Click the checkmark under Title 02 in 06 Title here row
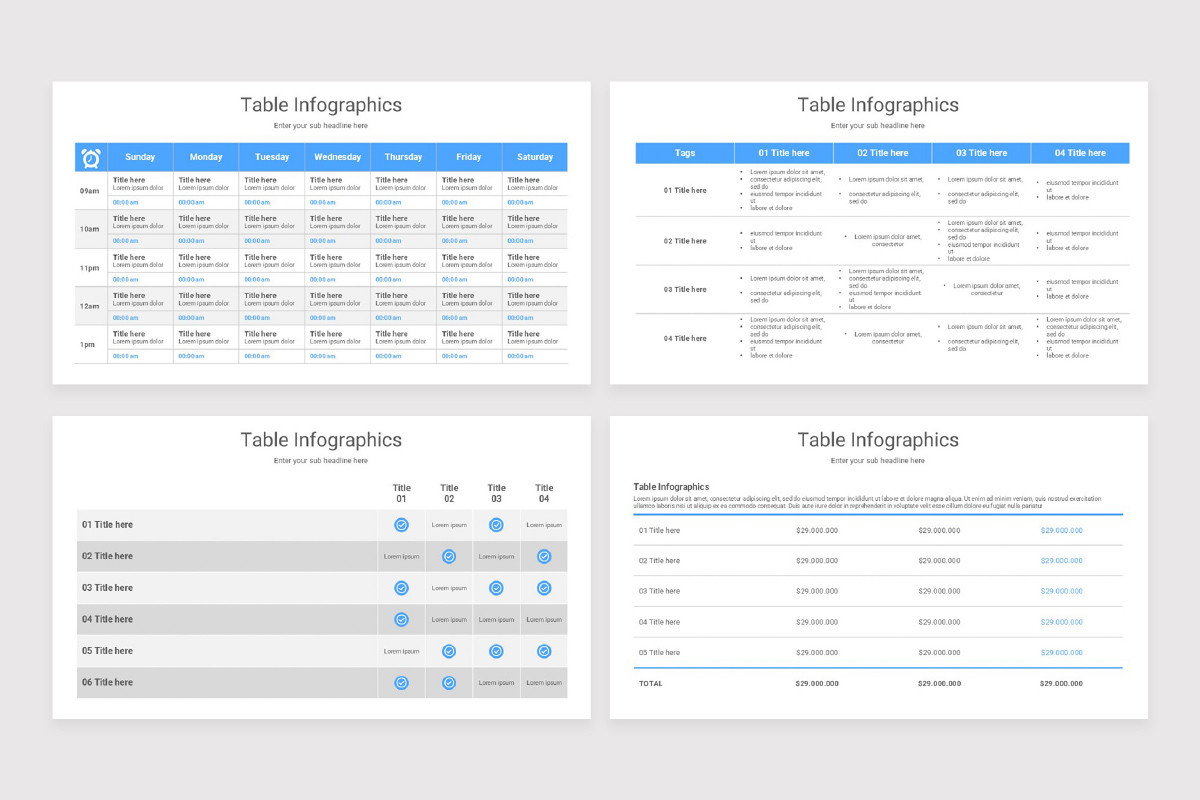The width and height of the screenshot is (1200, 800). (449, 682)
